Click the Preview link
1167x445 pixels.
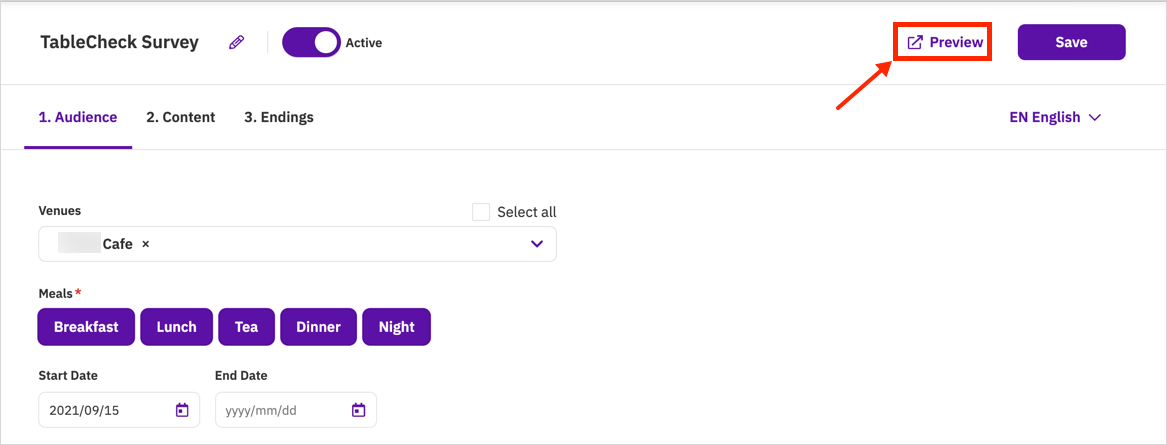(945, 42)
